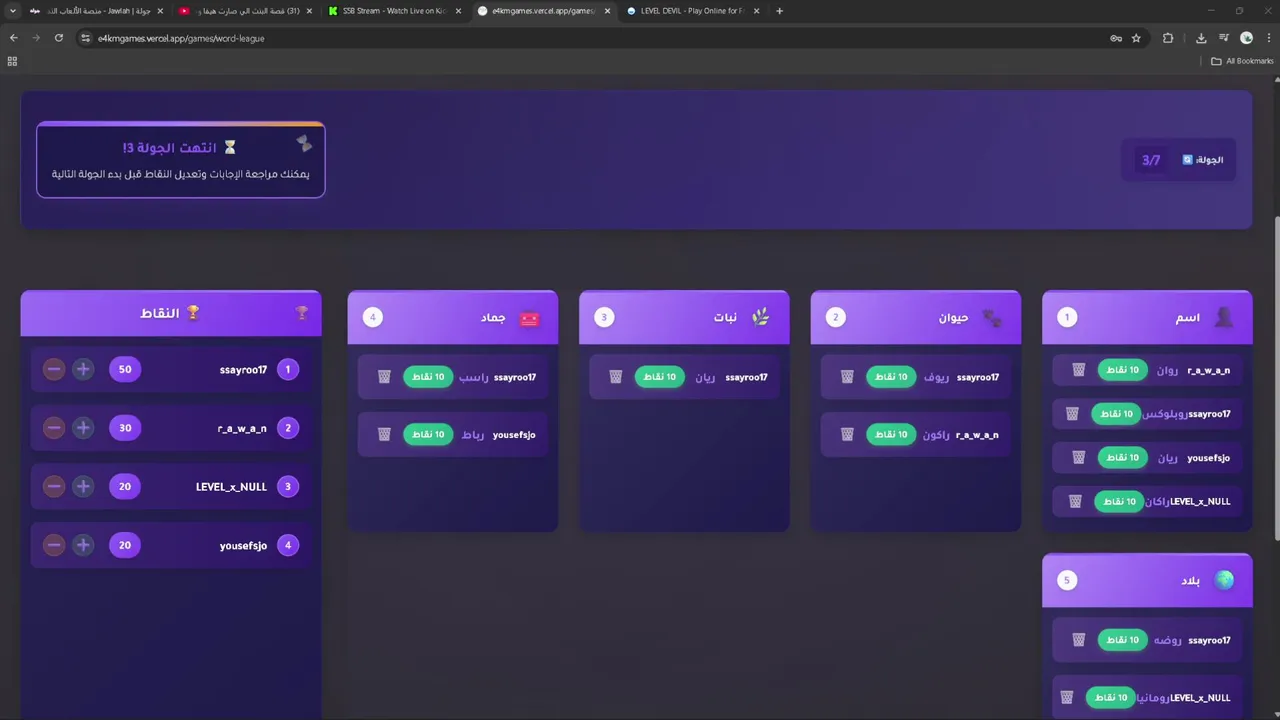Open the Chrome profile avatar

coord(1246,38)
